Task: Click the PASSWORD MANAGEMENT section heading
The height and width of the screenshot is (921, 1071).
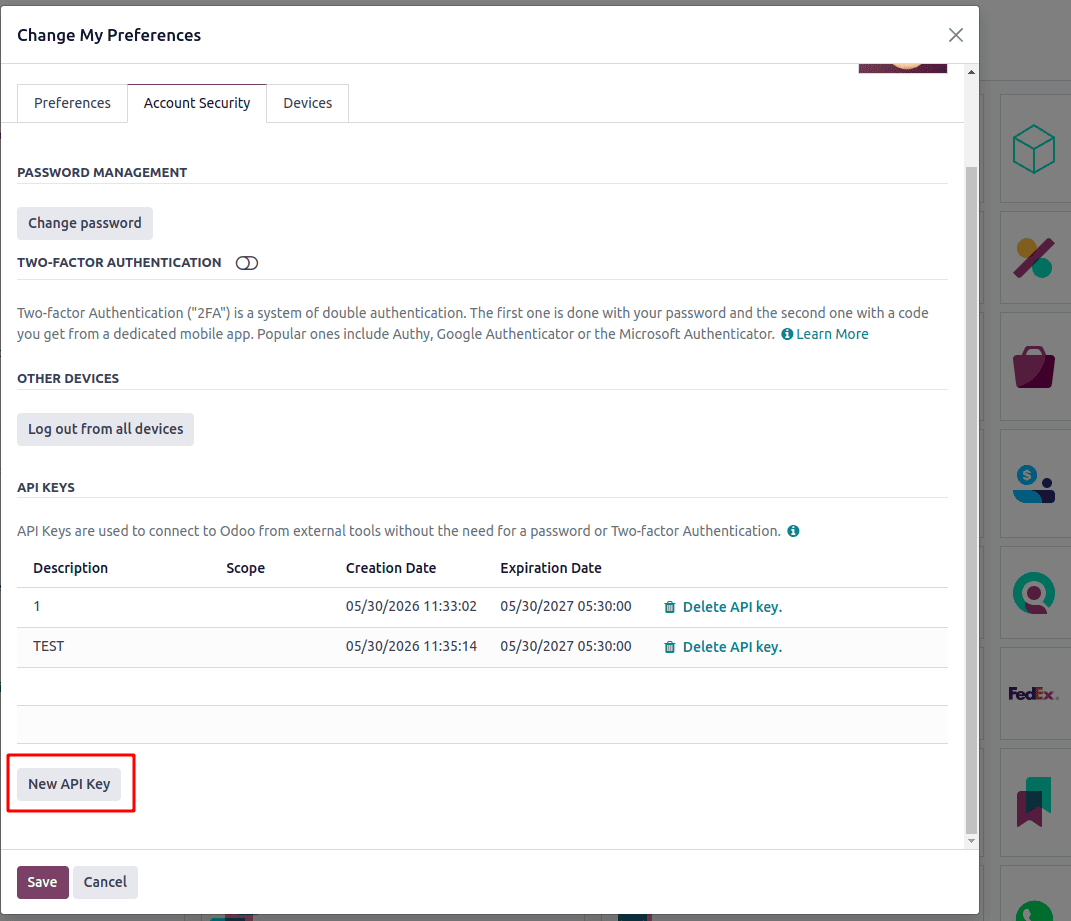Action: pyautogui.click(x=102, y=173)
